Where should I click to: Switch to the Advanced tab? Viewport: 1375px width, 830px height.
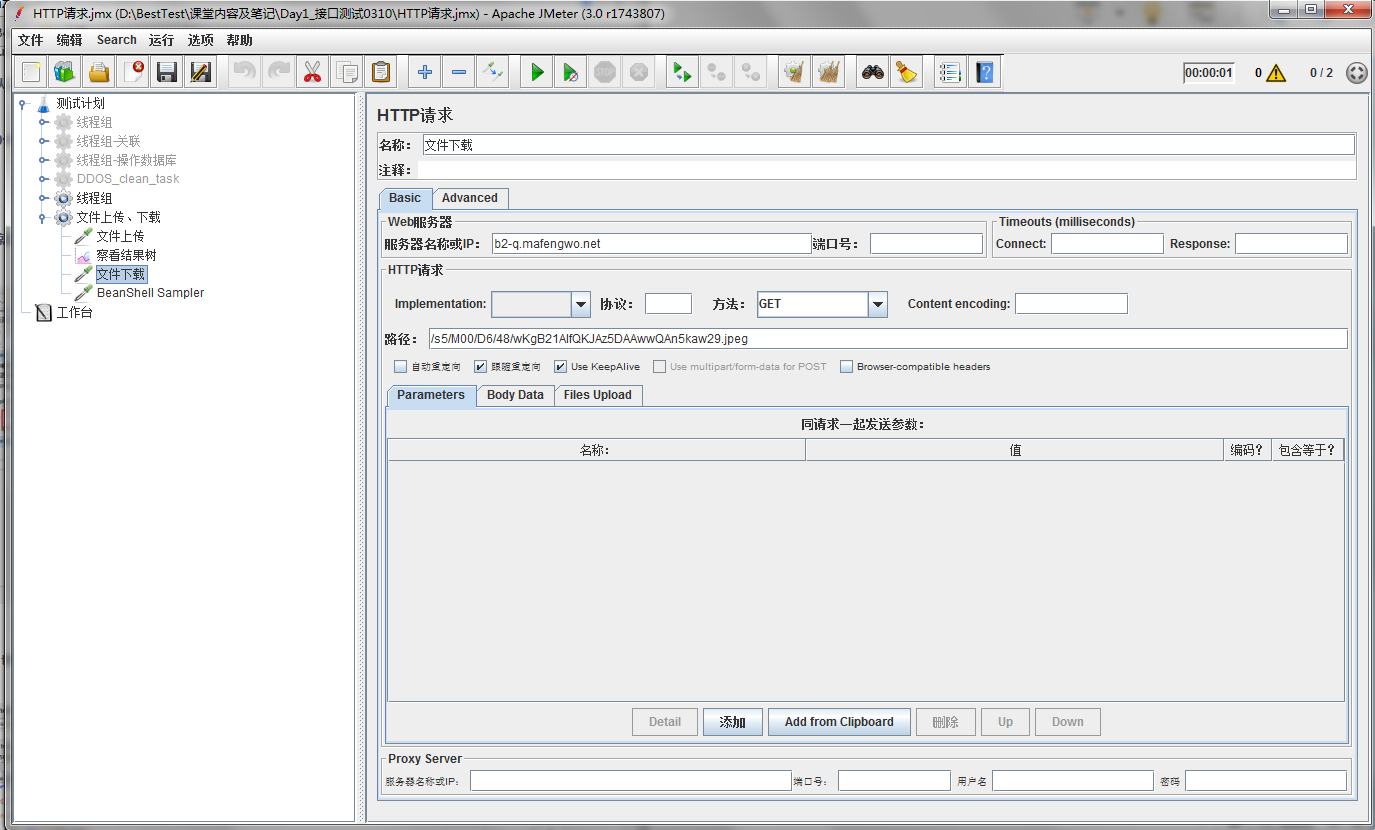[469, 198]
